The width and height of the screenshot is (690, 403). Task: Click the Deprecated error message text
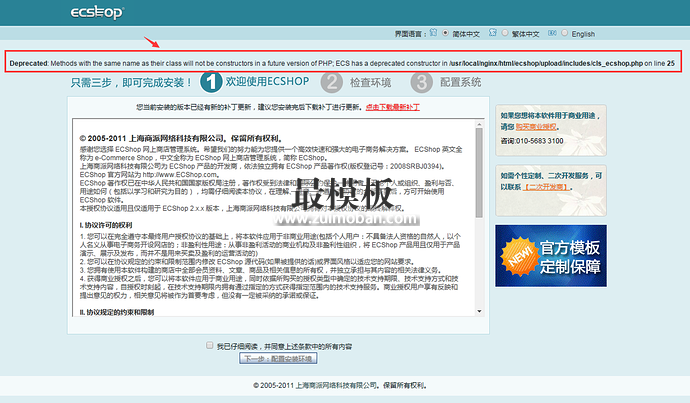[x=342, y=63]
